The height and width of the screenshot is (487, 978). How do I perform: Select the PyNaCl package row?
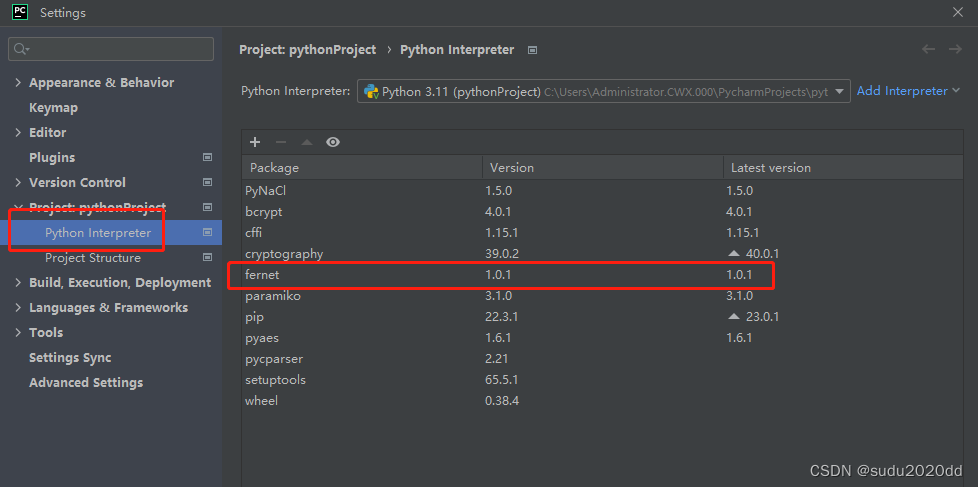point(603,191)
